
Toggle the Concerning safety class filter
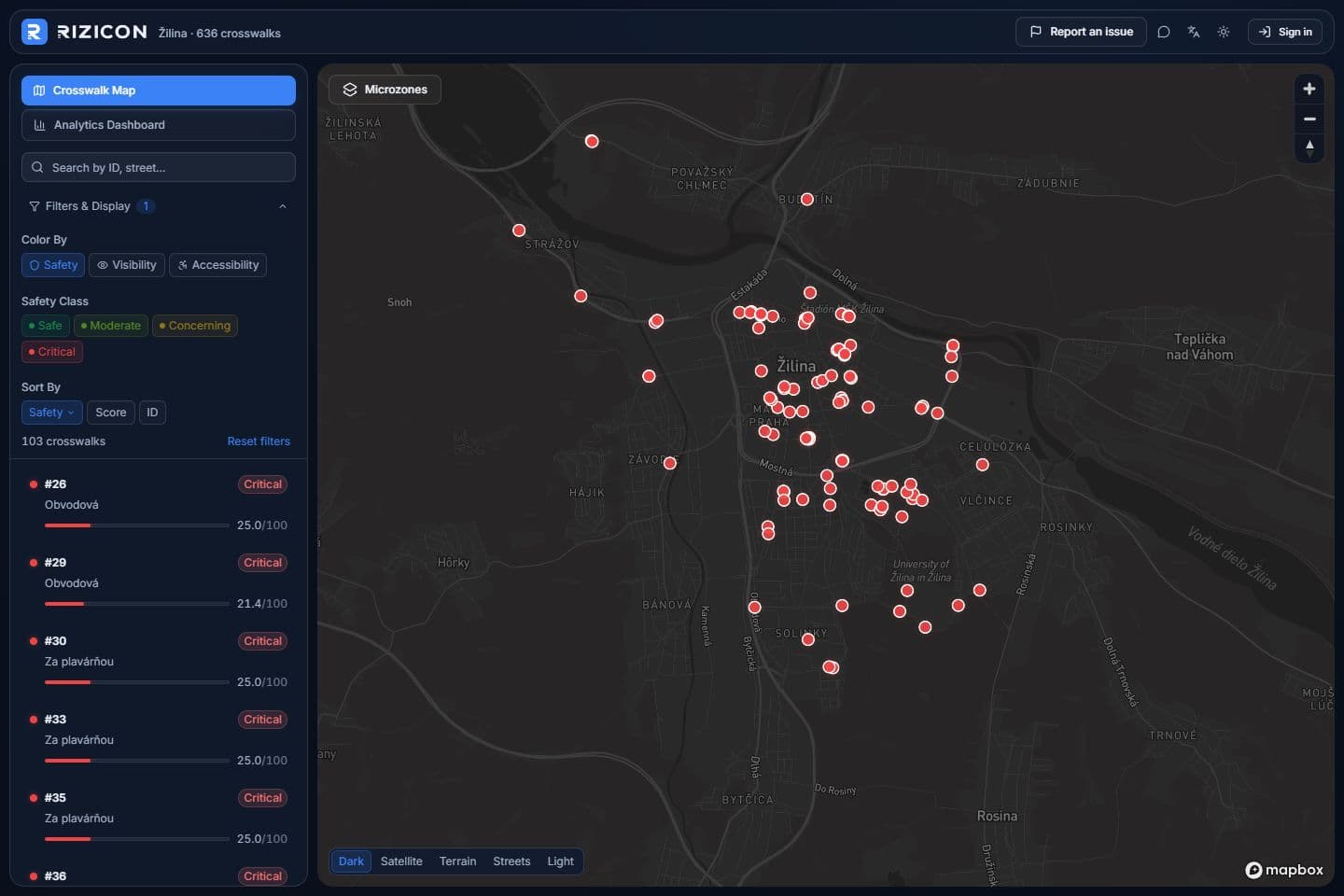tap(194, 326)
